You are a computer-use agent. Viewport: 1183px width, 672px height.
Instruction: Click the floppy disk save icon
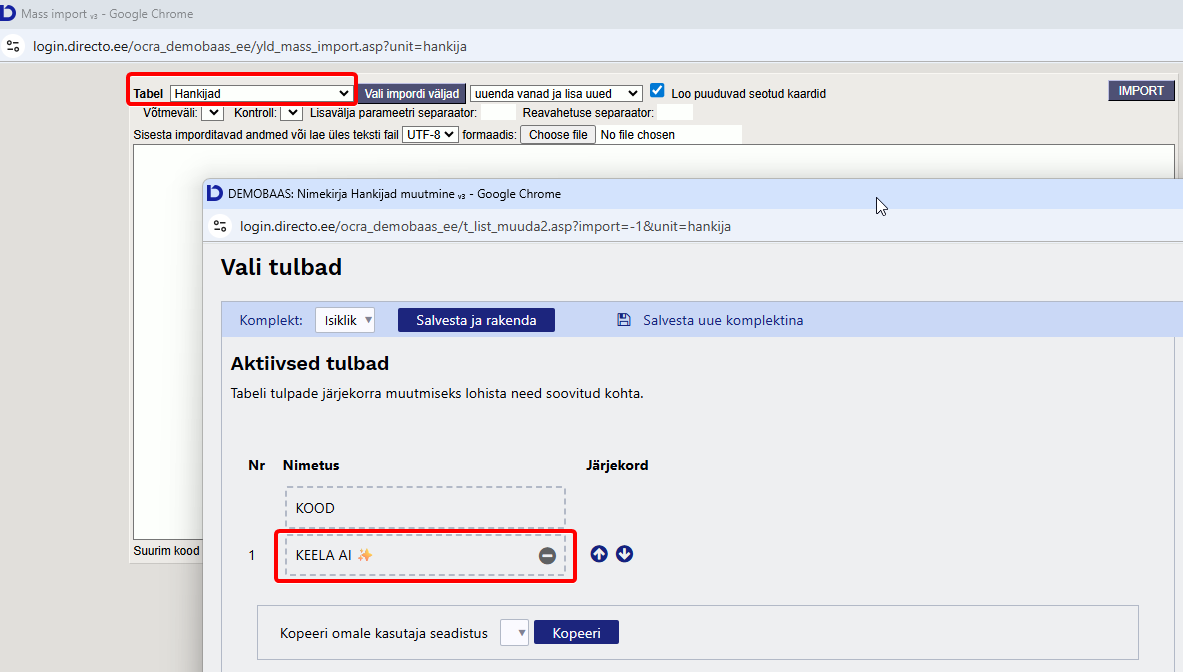coord(624,320)
